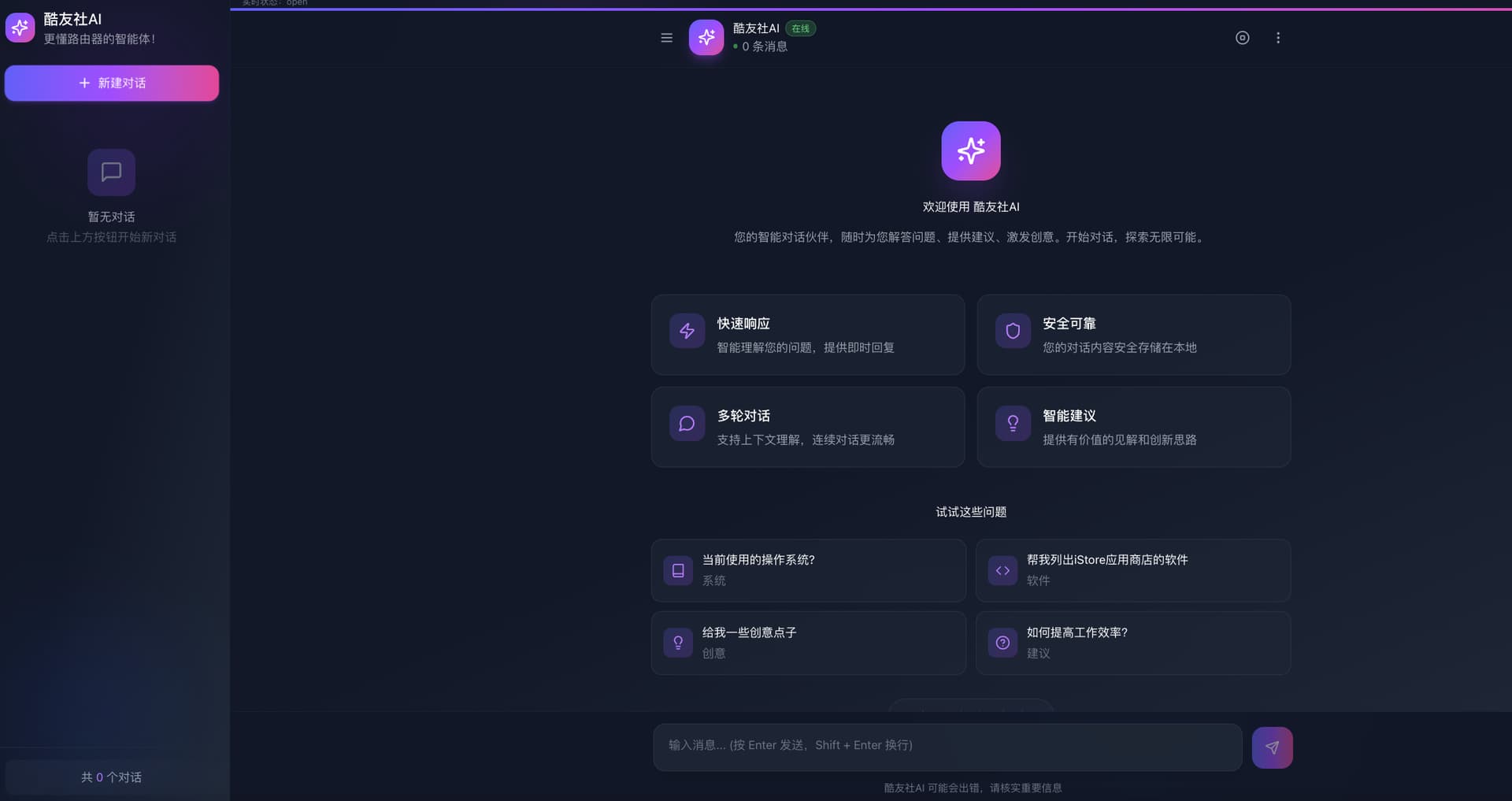Focus the 输入消息 message input field
1512x801 pixels.
pos(947,747)
